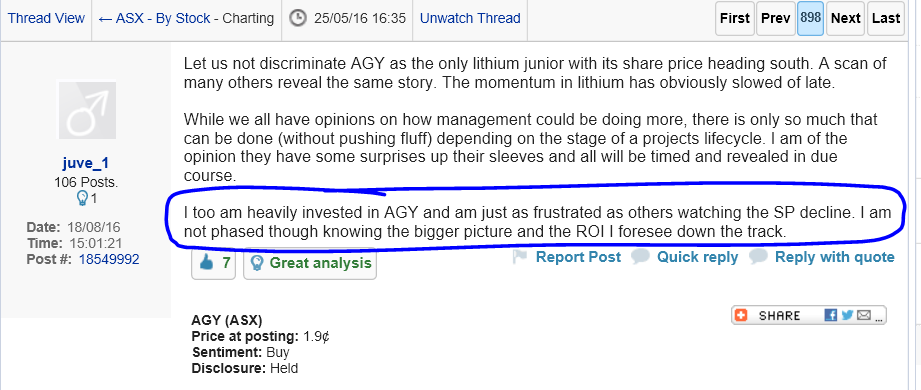The height and width of the screenshot is (390, 921).
Task: Go to Prev page
Action: pyautogui.click(x=775, y=18)
